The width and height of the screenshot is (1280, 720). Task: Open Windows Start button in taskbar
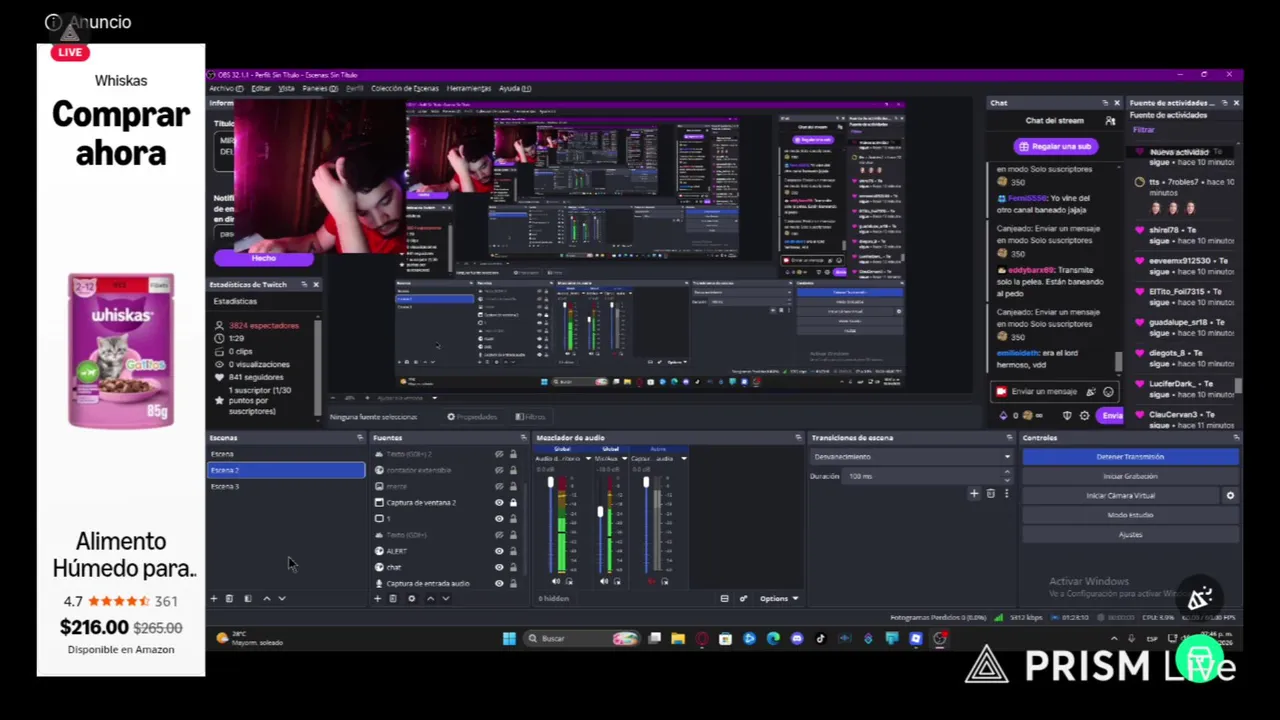[509, 638]
